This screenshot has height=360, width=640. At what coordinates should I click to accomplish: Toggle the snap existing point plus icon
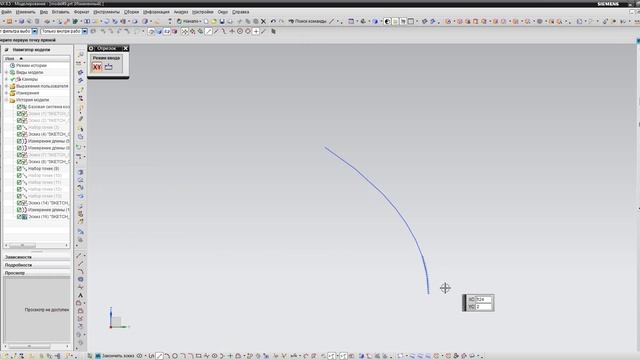pyautogui.click(x=256, y=31)
